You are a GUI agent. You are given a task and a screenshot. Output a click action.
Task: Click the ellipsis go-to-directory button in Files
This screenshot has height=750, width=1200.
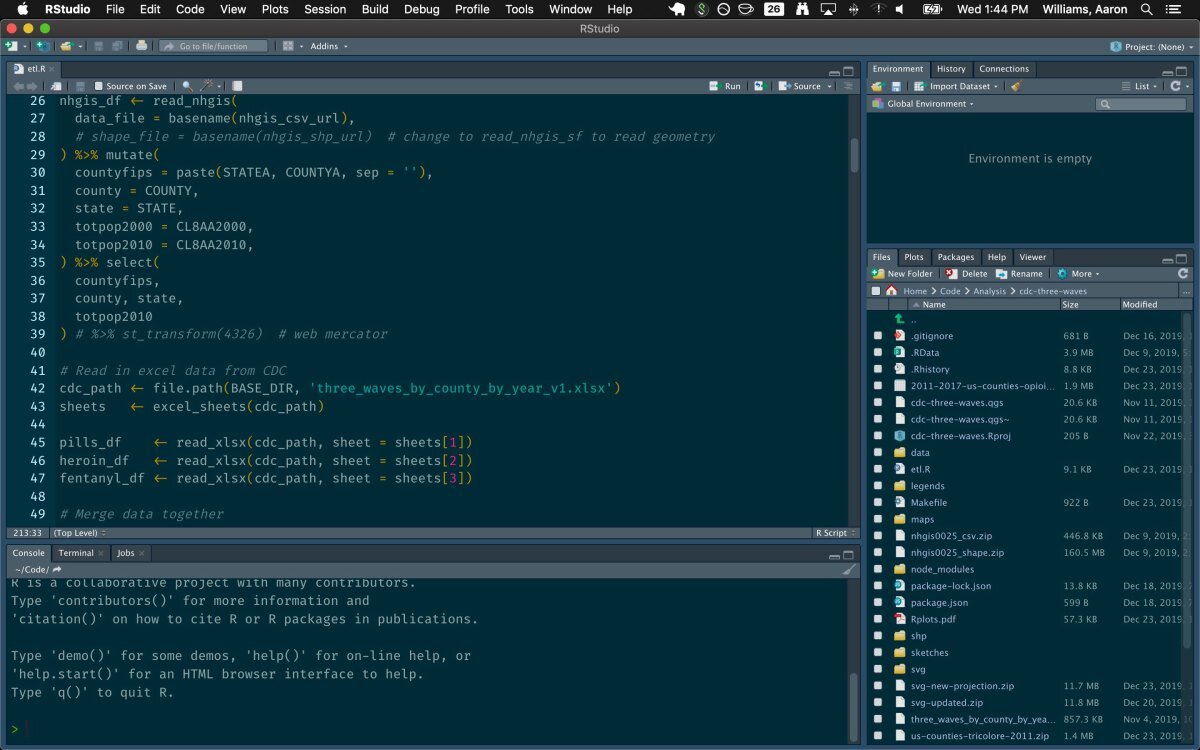pyautogui.click(x=1186, y=291)
